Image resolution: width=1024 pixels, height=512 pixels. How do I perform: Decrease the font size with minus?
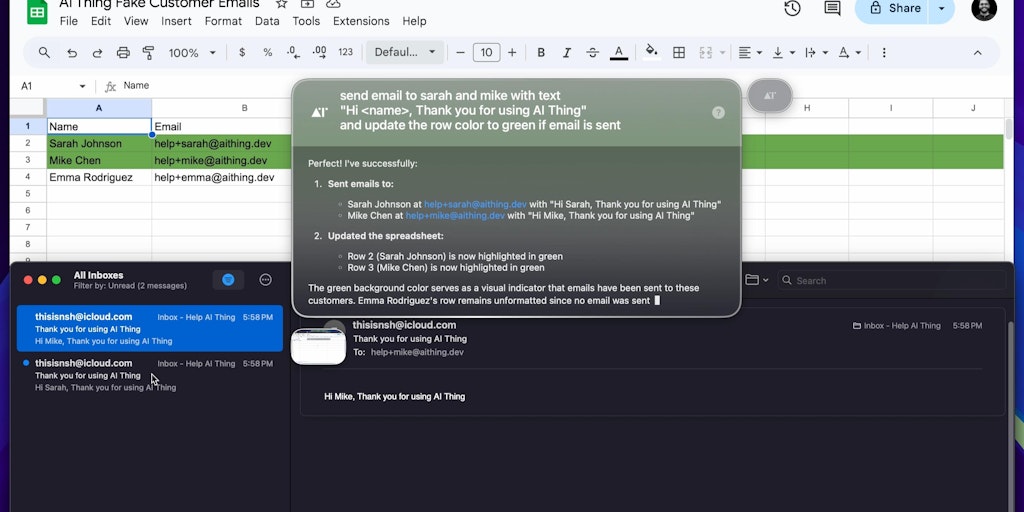tap(460, 53)
